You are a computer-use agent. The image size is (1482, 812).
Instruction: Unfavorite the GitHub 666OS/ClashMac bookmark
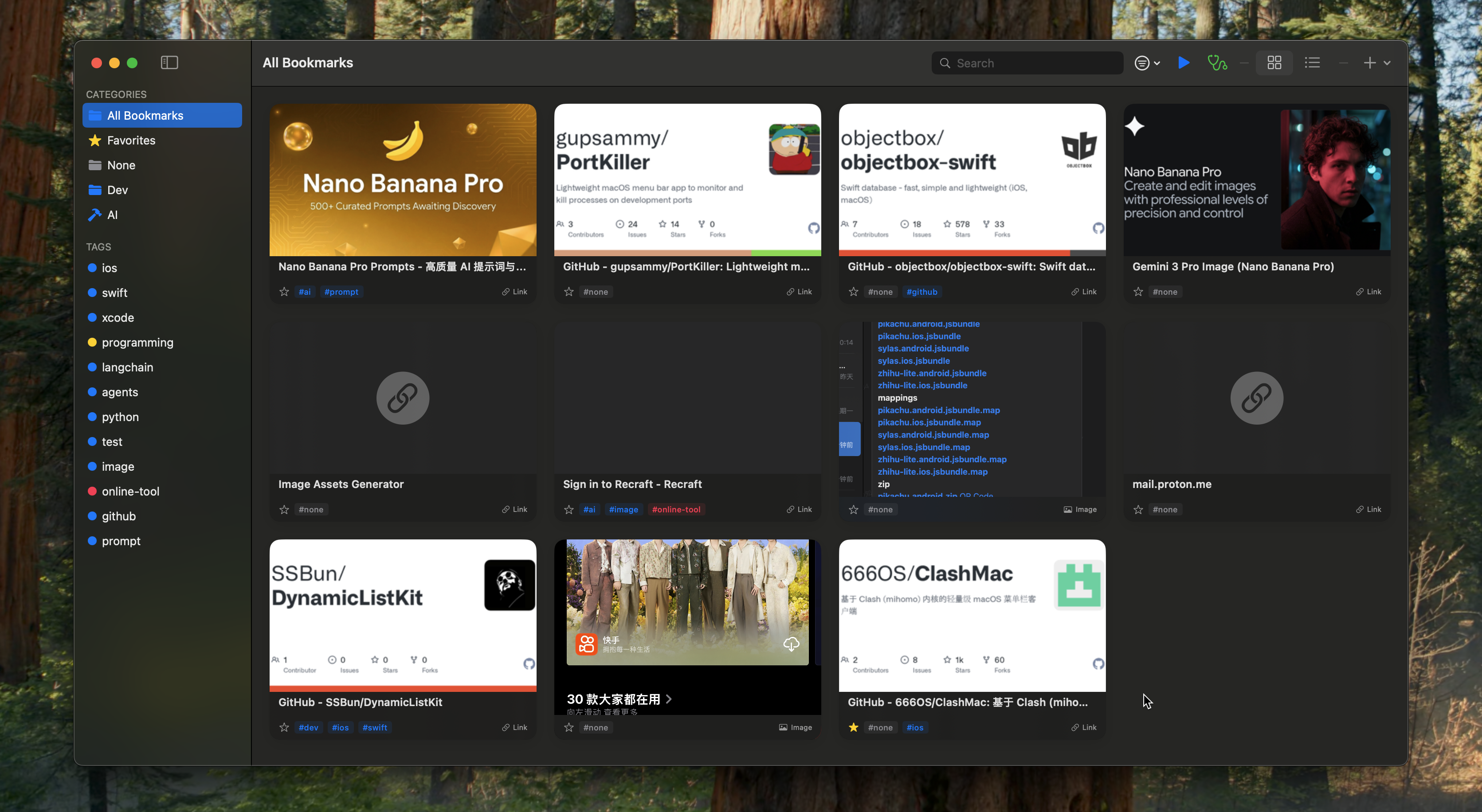[853, 727]
